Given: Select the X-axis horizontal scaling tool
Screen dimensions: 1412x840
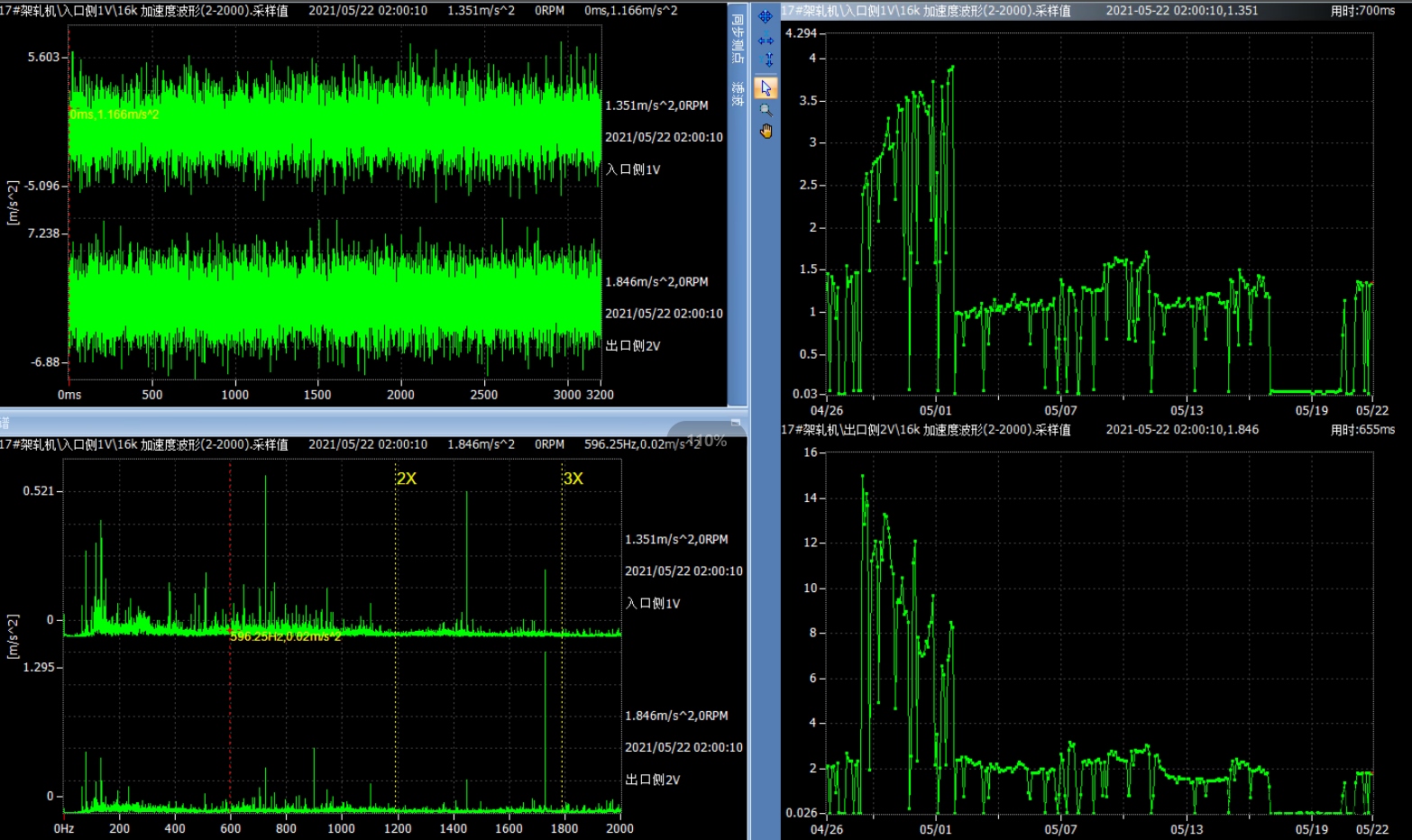Looking at the screenshot, I should (x=766, y=41).
